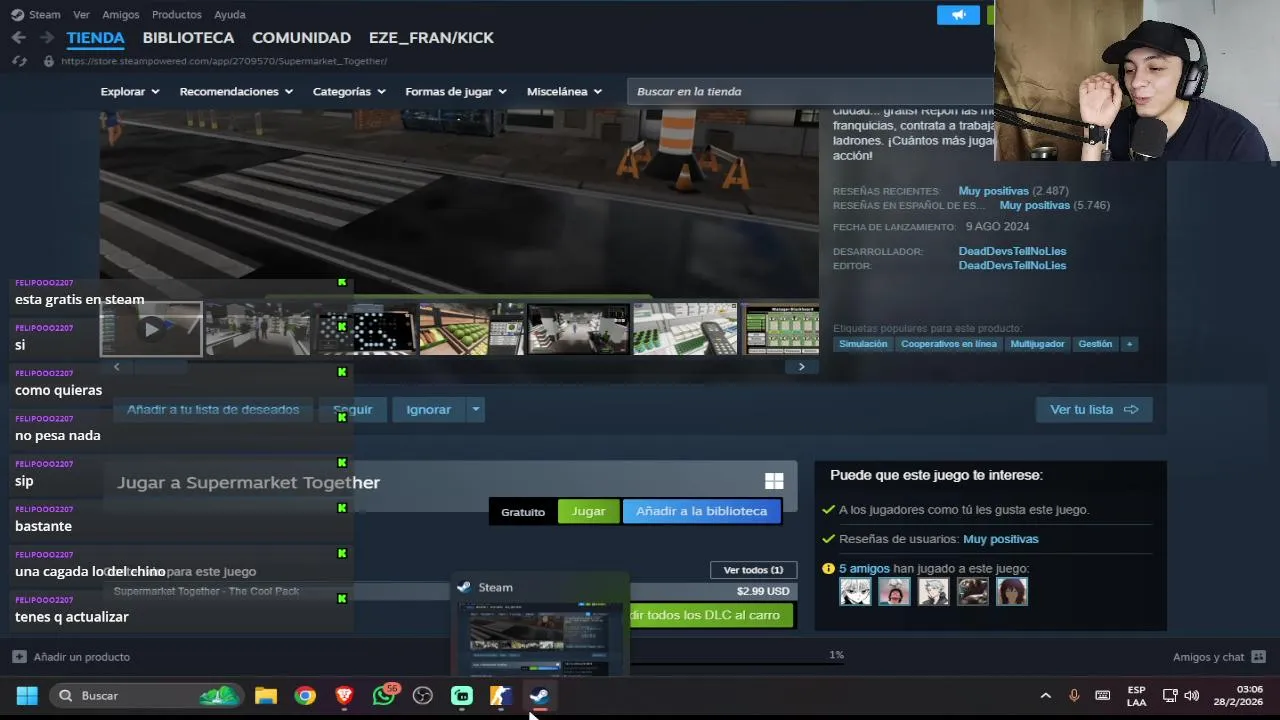Open Ver tu lista button
Image resolution: width=1280 pixels, height=720 pixels.
pyautogui.click(x=1094, y=409)
